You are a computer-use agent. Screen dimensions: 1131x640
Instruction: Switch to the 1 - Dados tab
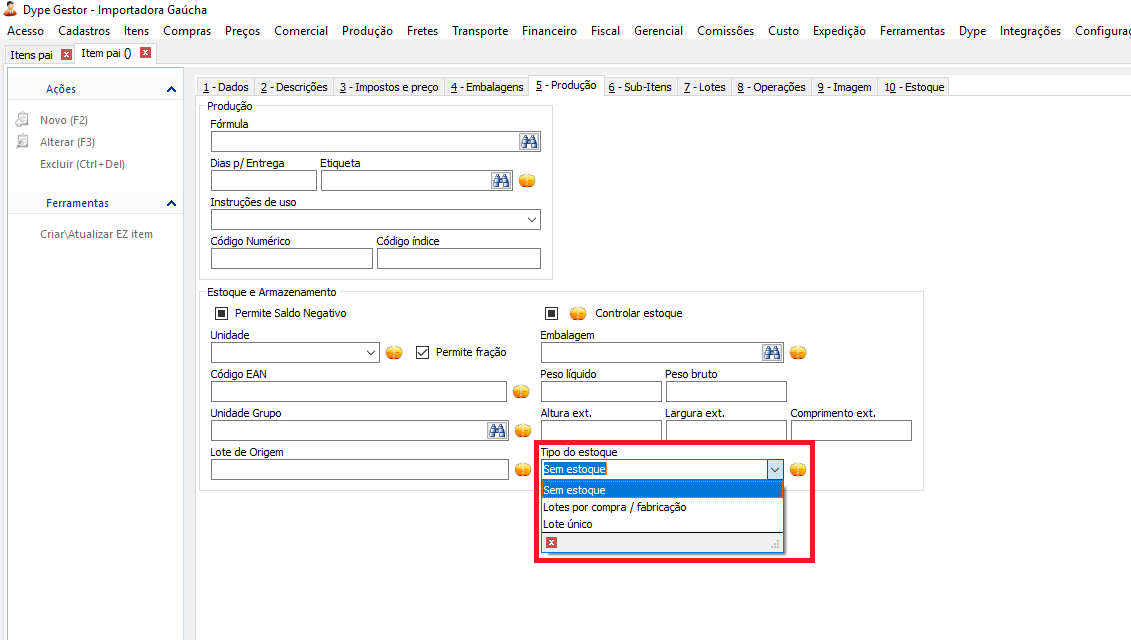[x=225, y=87]
